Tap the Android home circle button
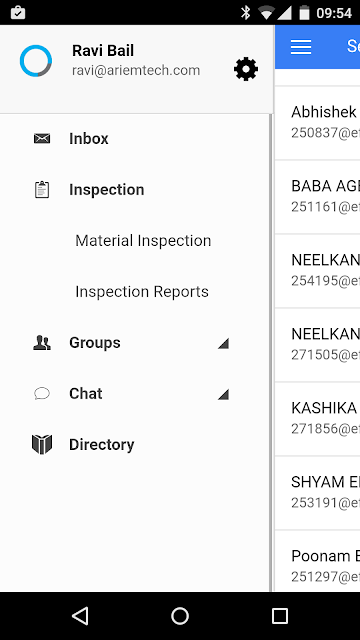Viewport: 360px width, 640px height. [x=180, y=616]
